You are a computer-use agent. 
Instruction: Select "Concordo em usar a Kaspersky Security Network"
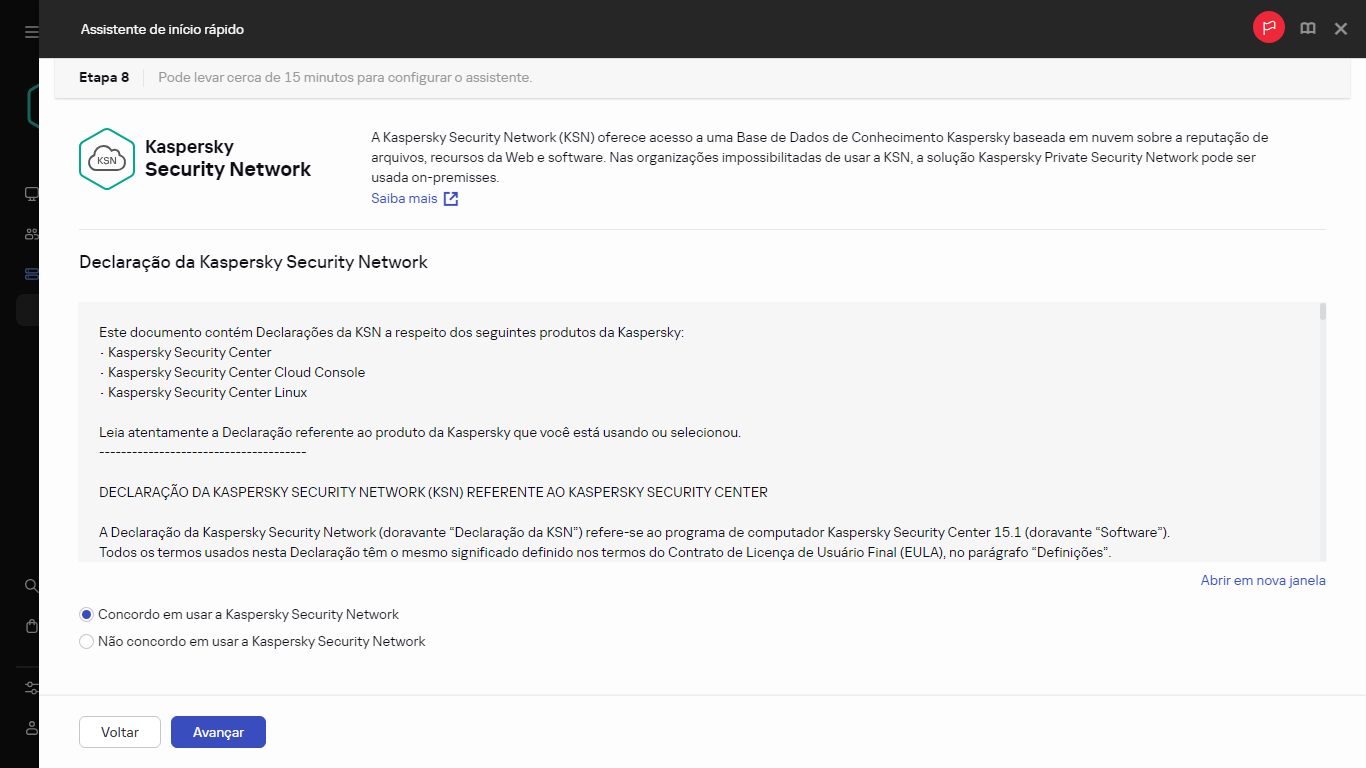[x=86, y=614]
